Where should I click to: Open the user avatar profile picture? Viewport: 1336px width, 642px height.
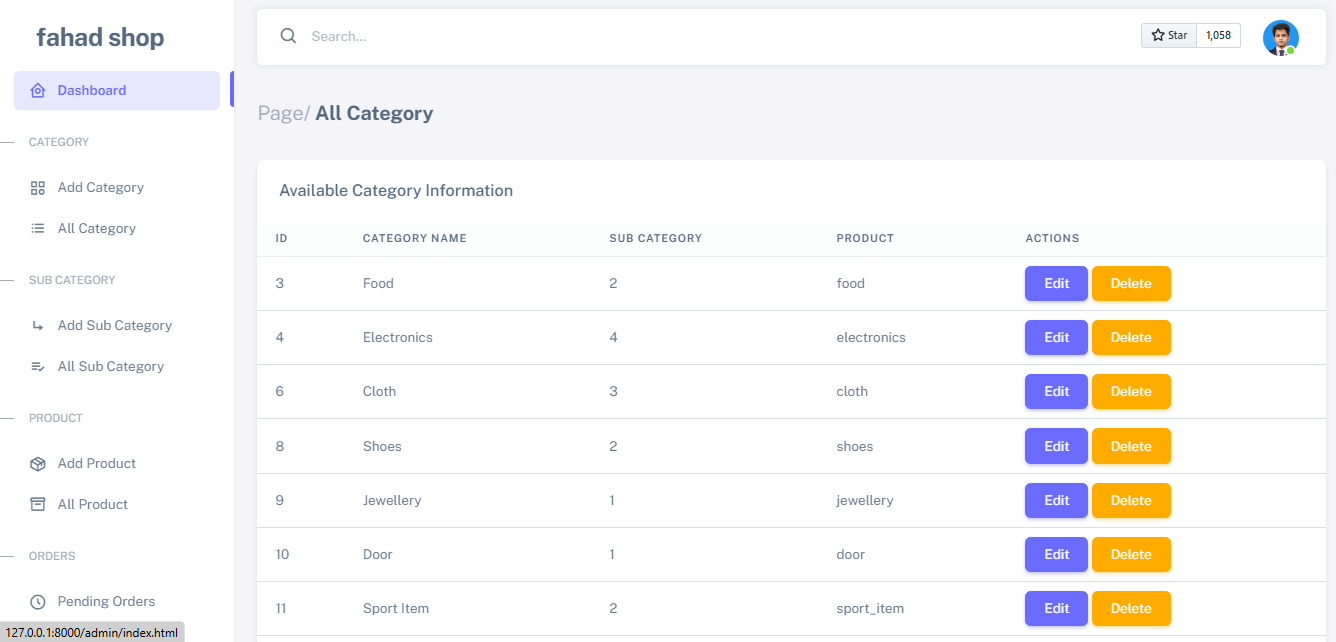coord(1280,38)
